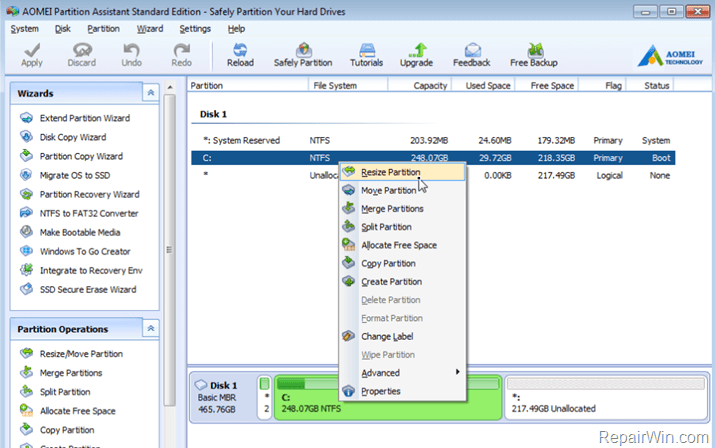Click the Undo arrow toolbar icon
This screenshot has height=448, width=715.
point(131,55)
